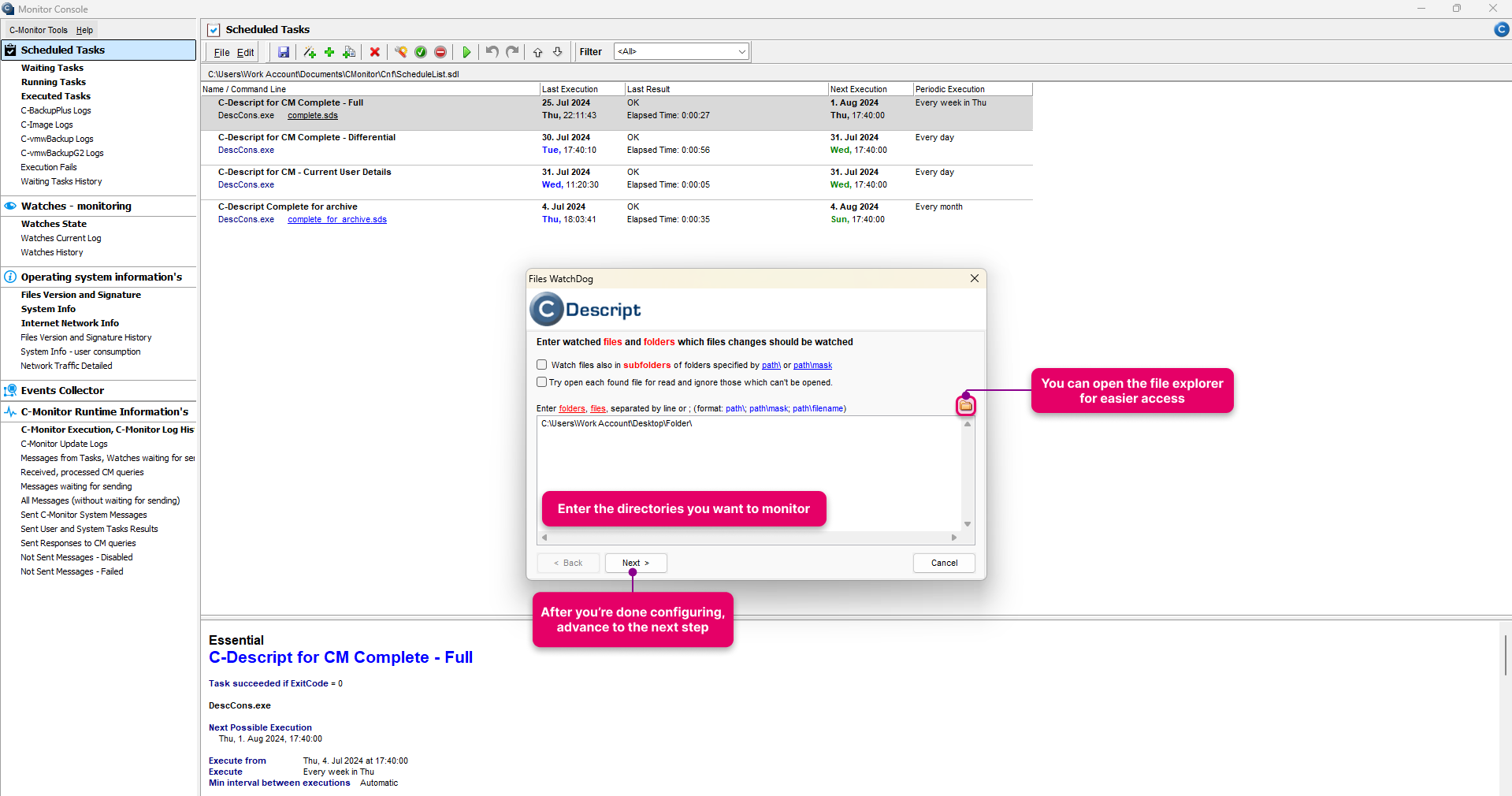1512x796 pixels.
Task: Open the Help menu
Action: [x=84, y=30]
